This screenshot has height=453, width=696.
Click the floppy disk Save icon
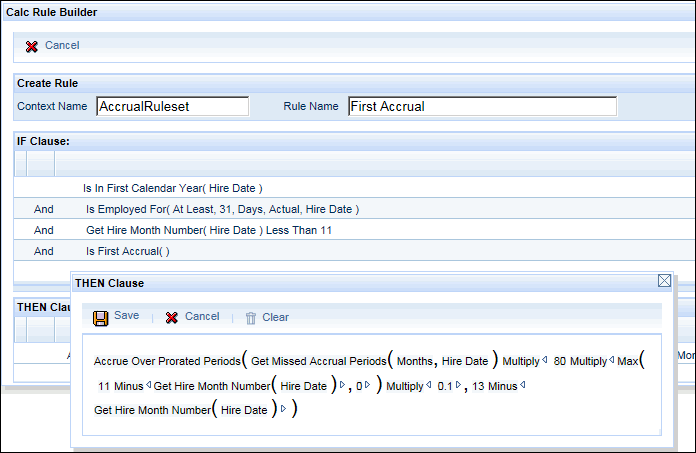point(101,318)
